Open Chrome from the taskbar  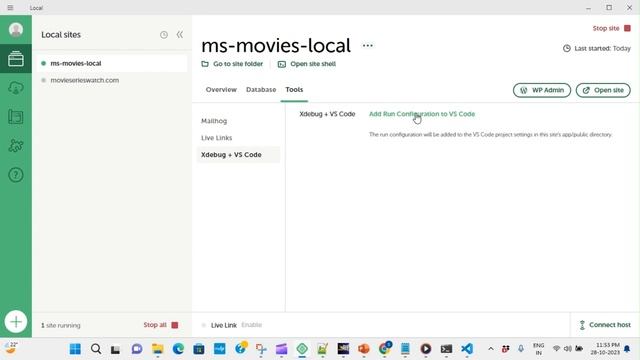[384, 349]
